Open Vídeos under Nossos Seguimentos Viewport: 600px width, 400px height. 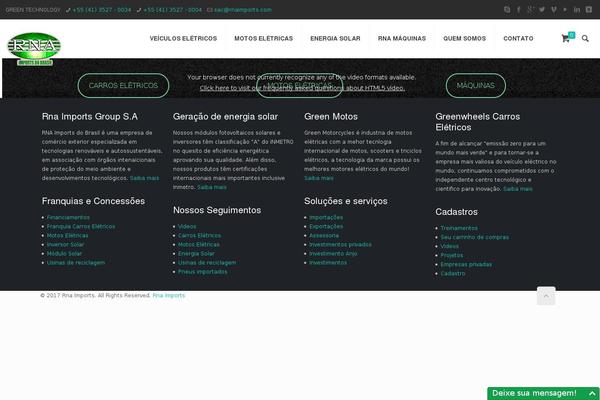(x=187, y=227)
